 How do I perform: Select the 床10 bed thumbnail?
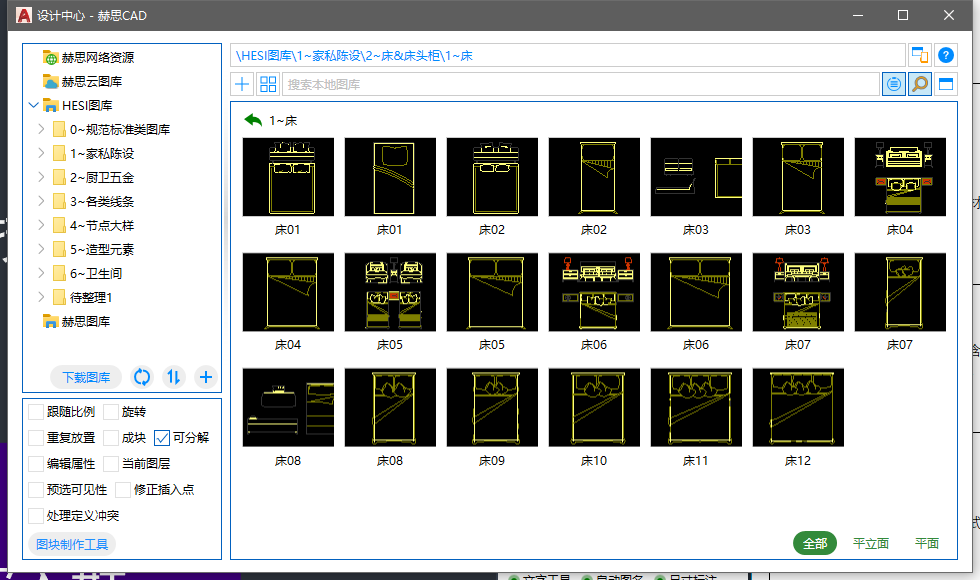pos(594,408)
